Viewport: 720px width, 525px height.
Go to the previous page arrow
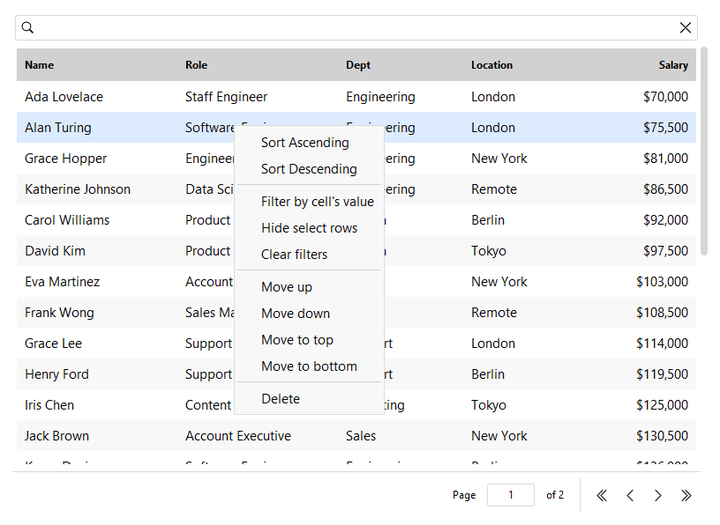(x=630, y=495)
